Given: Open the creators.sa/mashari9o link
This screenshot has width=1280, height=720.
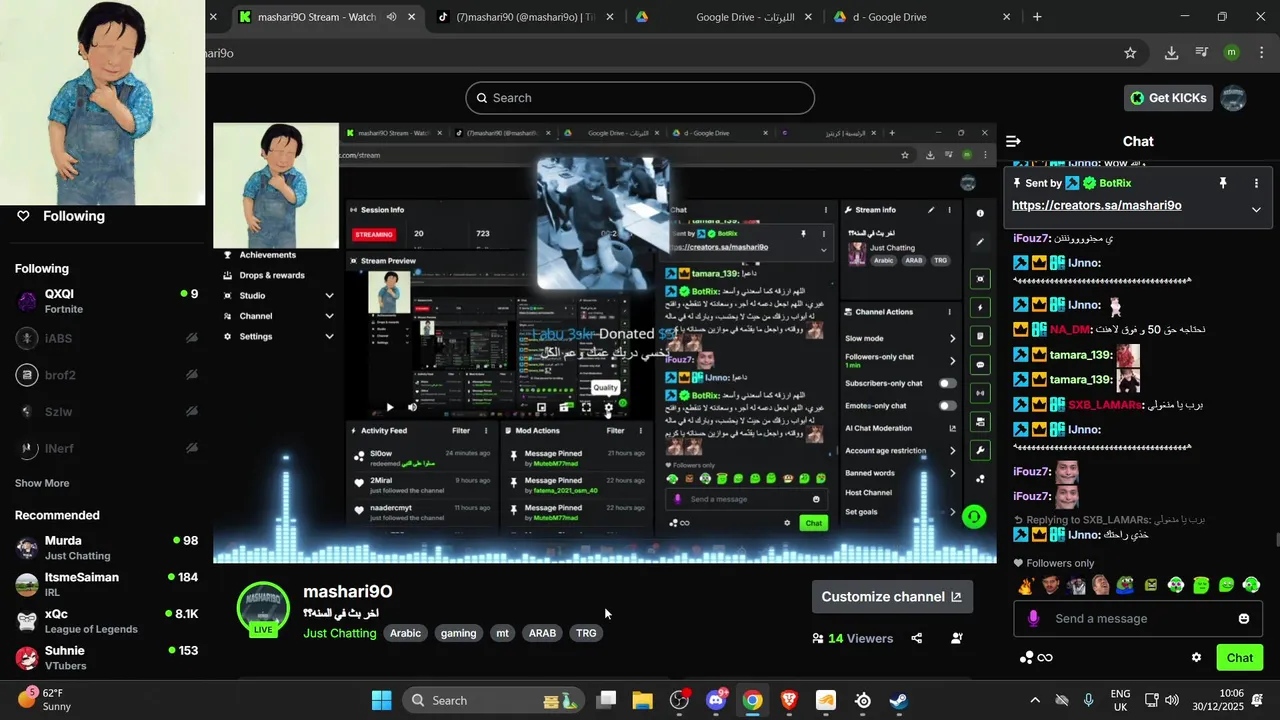Looking at the screenshot, I should [x=1096, y=206].
